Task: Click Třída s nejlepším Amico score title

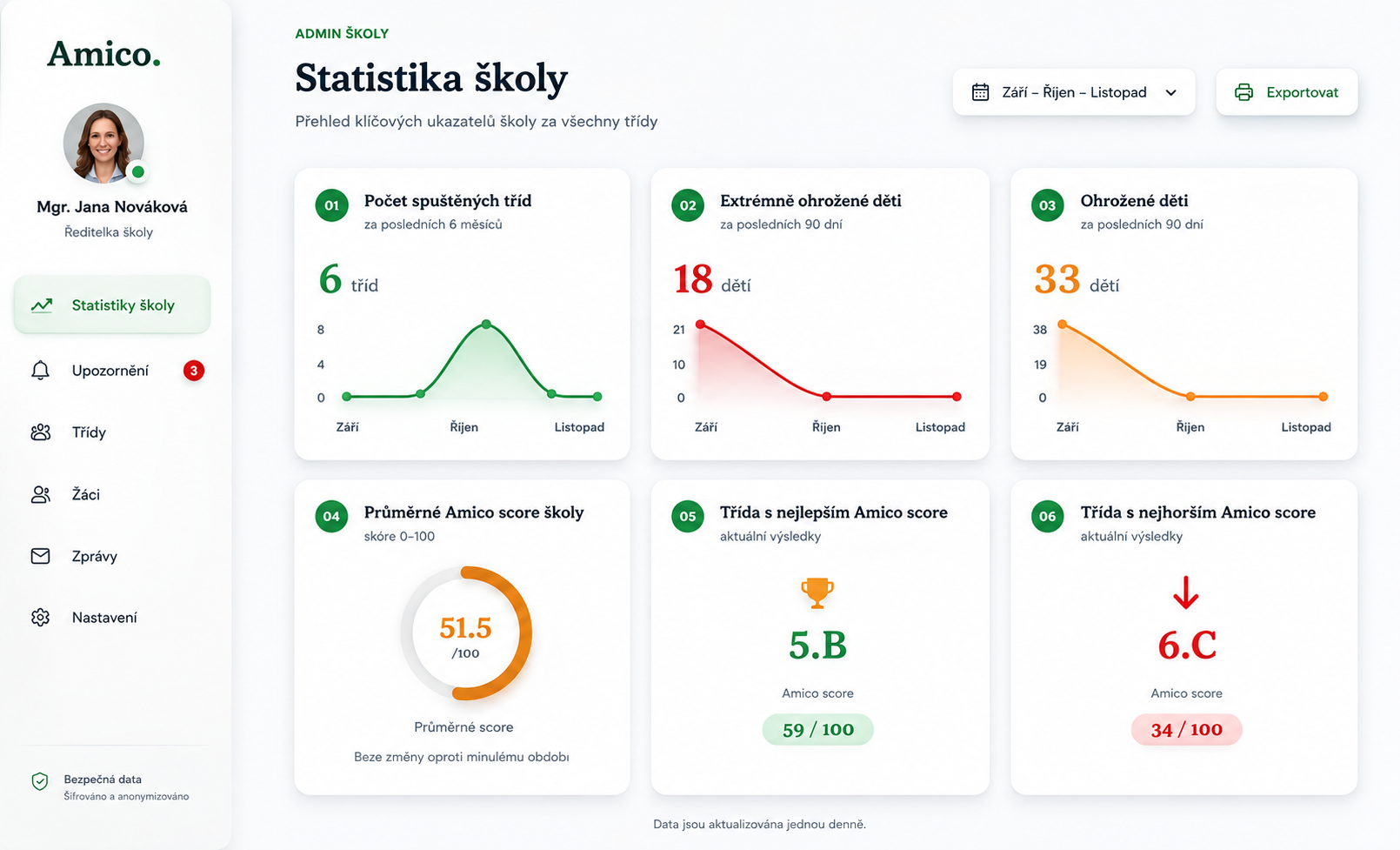Action: 834,512
